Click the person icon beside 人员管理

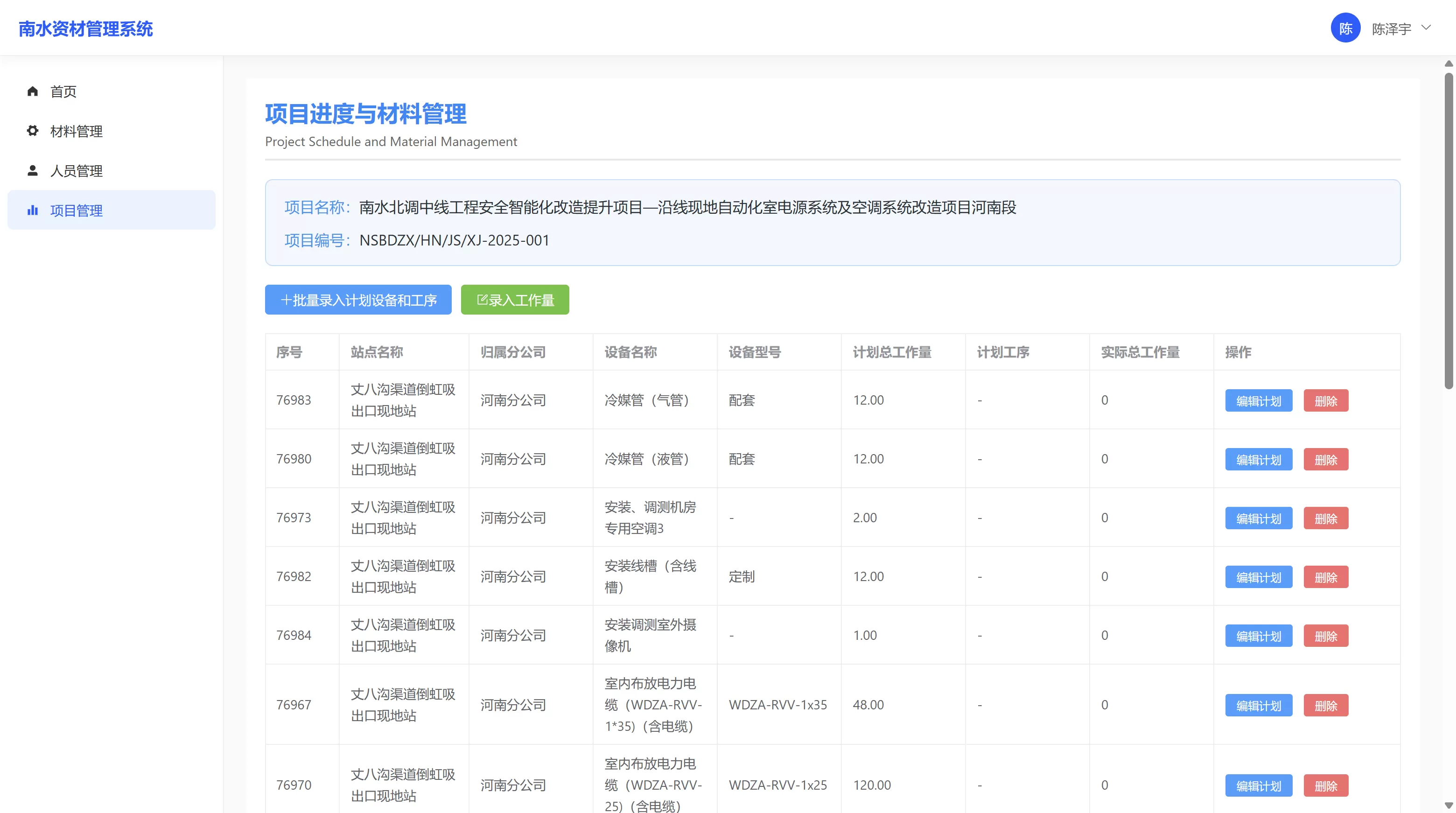(x=32, y=170)
